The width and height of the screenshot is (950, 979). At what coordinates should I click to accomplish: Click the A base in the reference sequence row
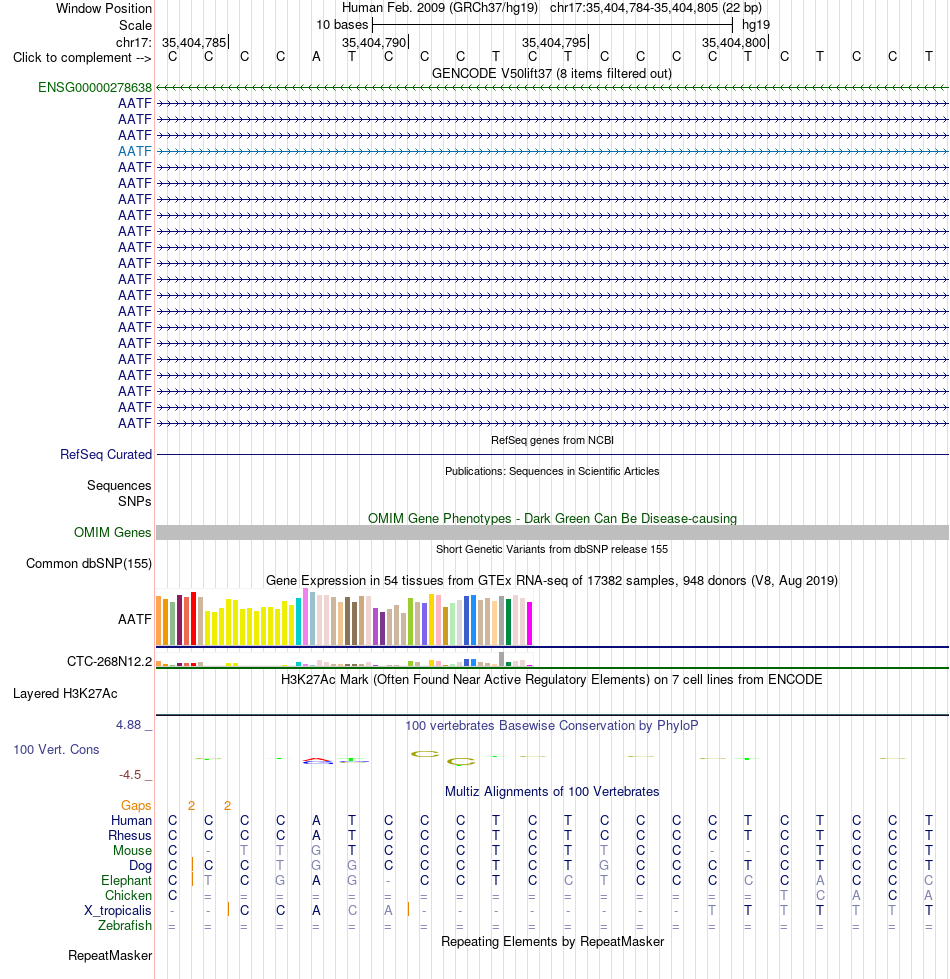pos(316,57)
